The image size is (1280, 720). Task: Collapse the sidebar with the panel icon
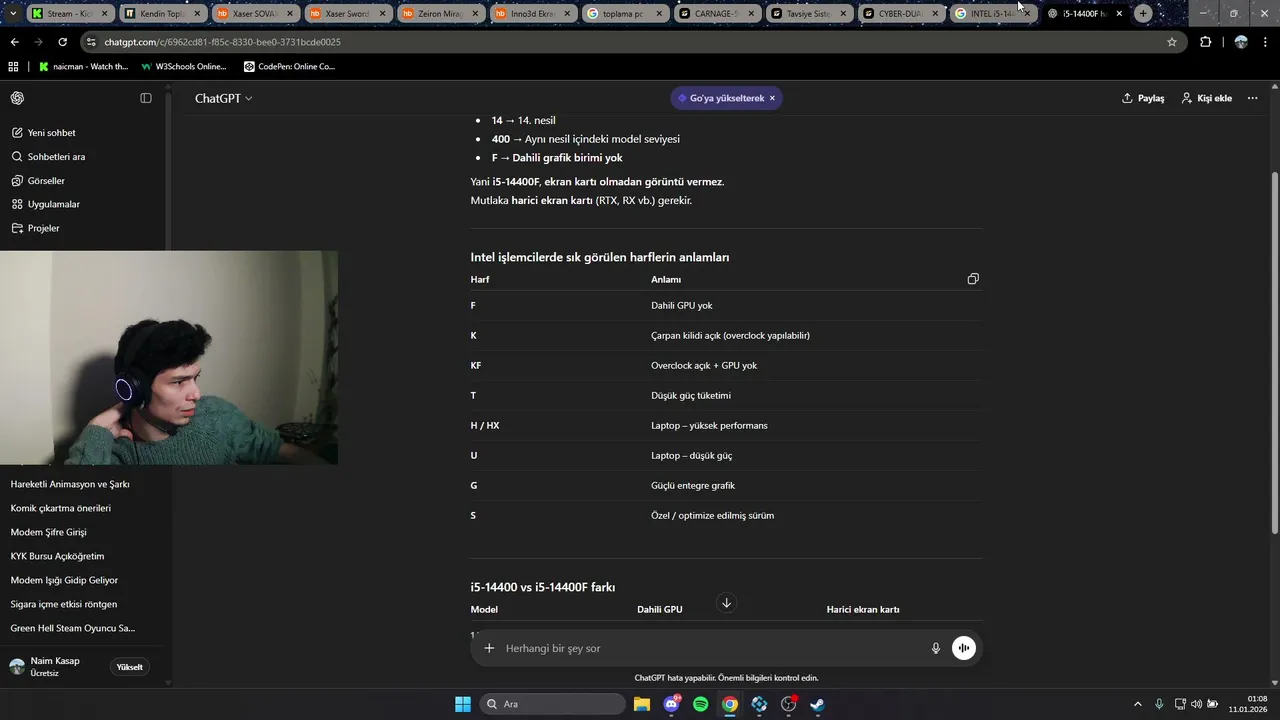[x=146, y=98]
